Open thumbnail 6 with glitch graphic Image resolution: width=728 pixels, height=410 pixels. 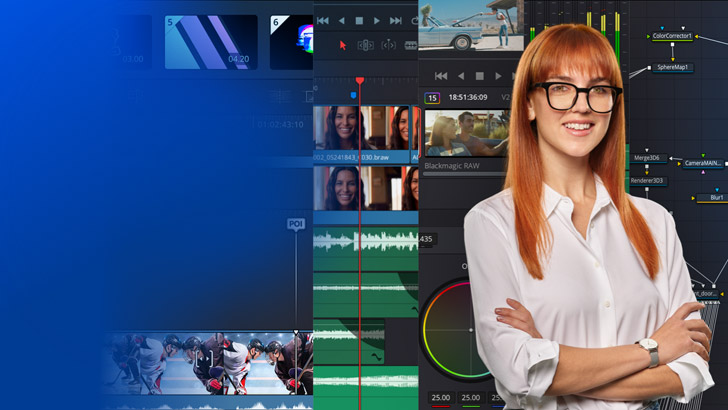point(292,42)
